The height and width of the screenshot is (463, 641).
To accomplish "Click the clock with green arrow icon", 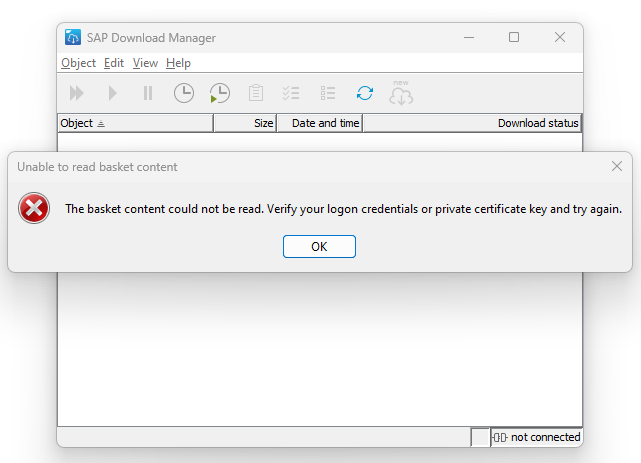I will [x=220, y=93].
